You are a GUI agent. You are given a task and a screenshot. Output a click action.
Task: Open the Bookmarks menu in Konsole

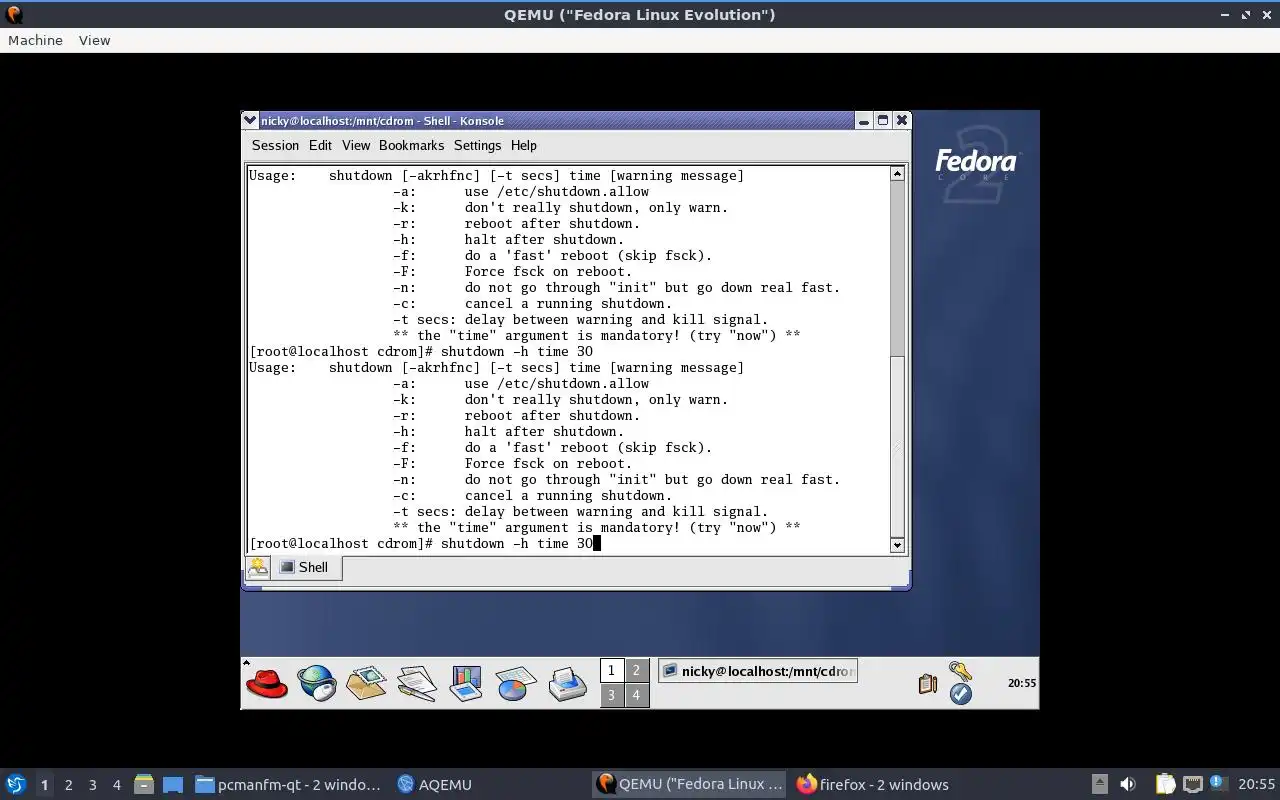411,145
